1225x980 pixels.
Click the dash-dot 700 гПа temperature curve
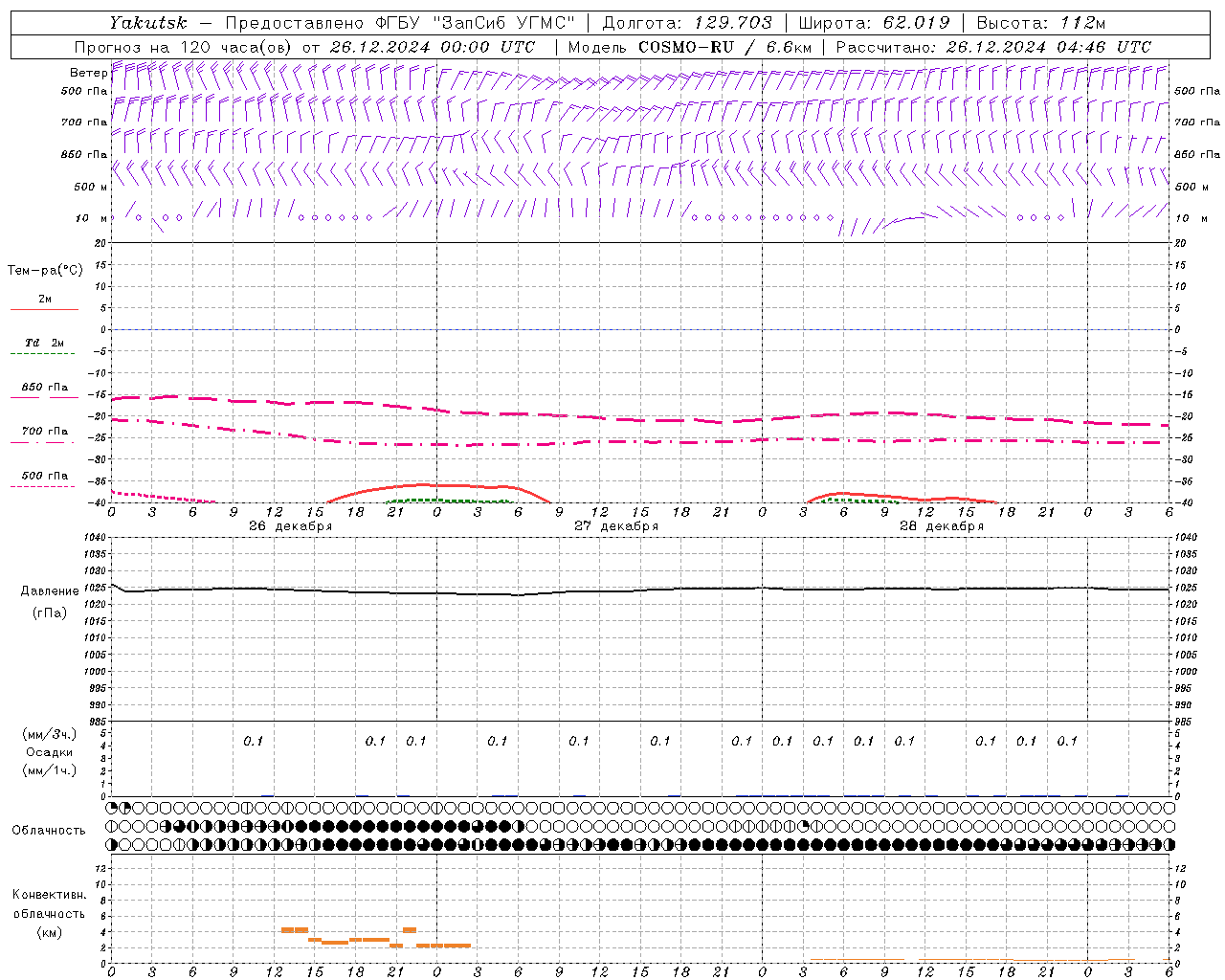click(x=641, y=441)
